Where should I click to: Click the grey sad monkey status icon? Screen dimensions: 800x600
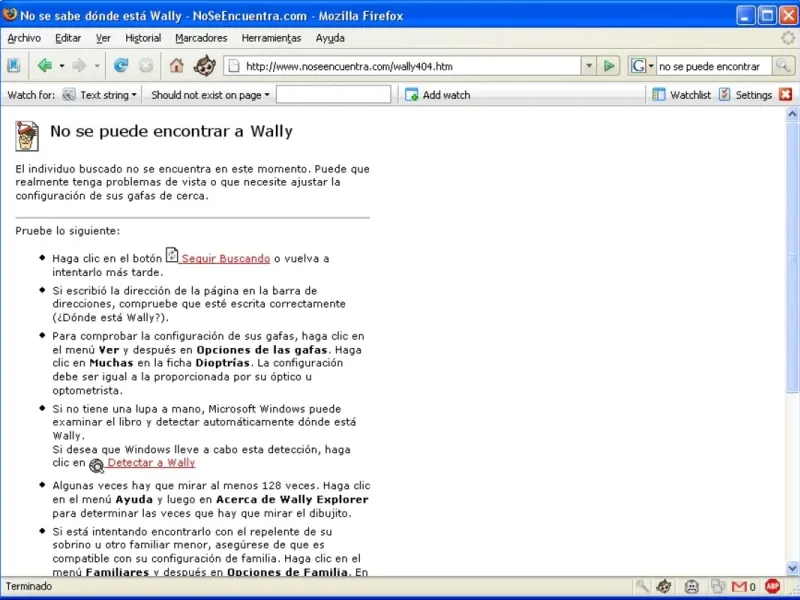(691, 587)
